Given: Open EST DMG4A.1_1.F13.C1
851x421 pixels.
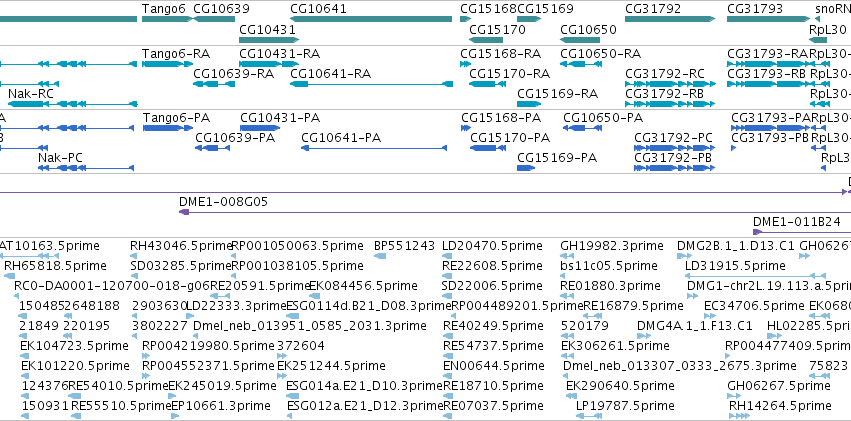Looking at the screenshot, I should coord(695,326).
